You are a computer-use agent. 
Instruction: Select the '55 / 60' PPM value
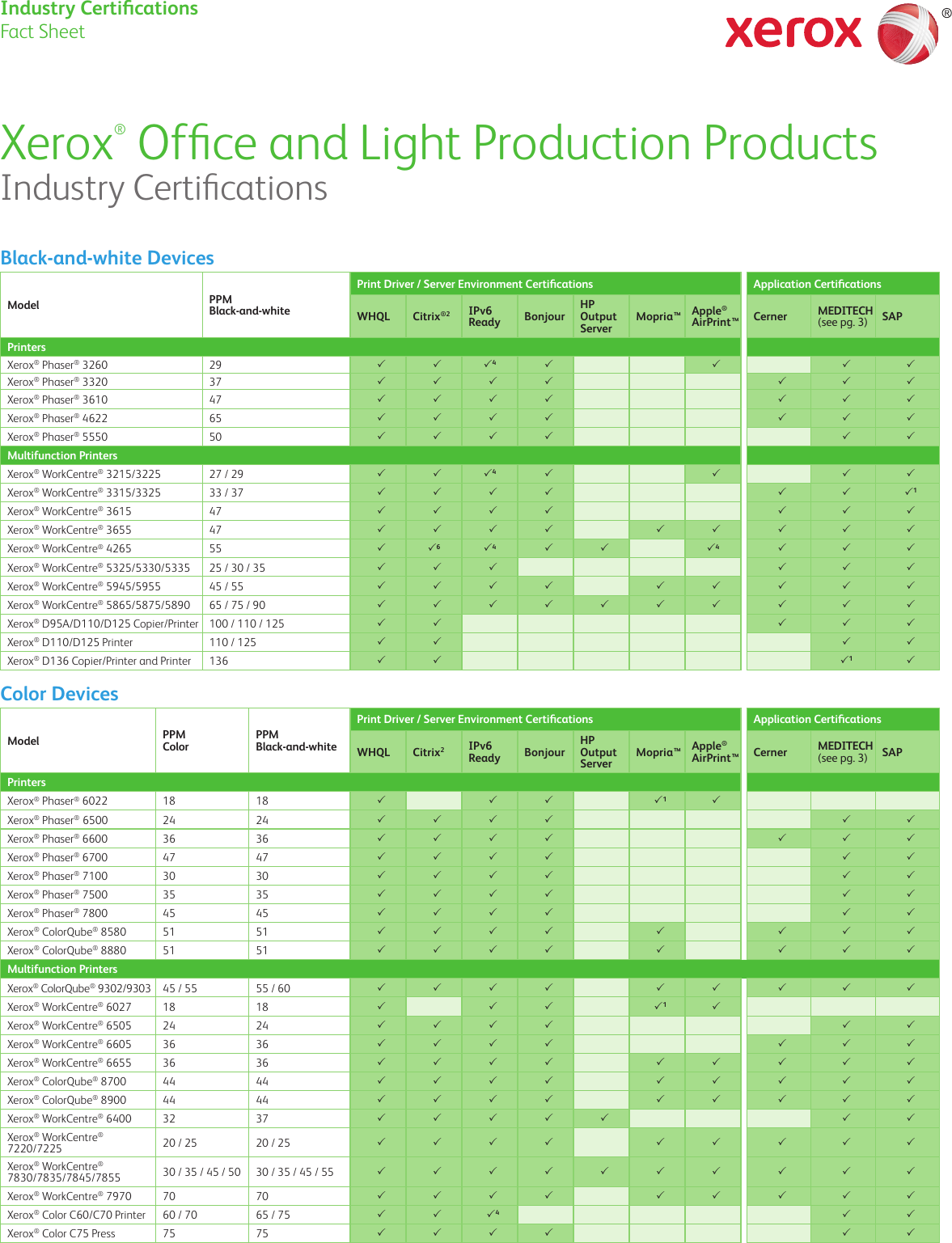pyautogui.click(x=273, y=988)
